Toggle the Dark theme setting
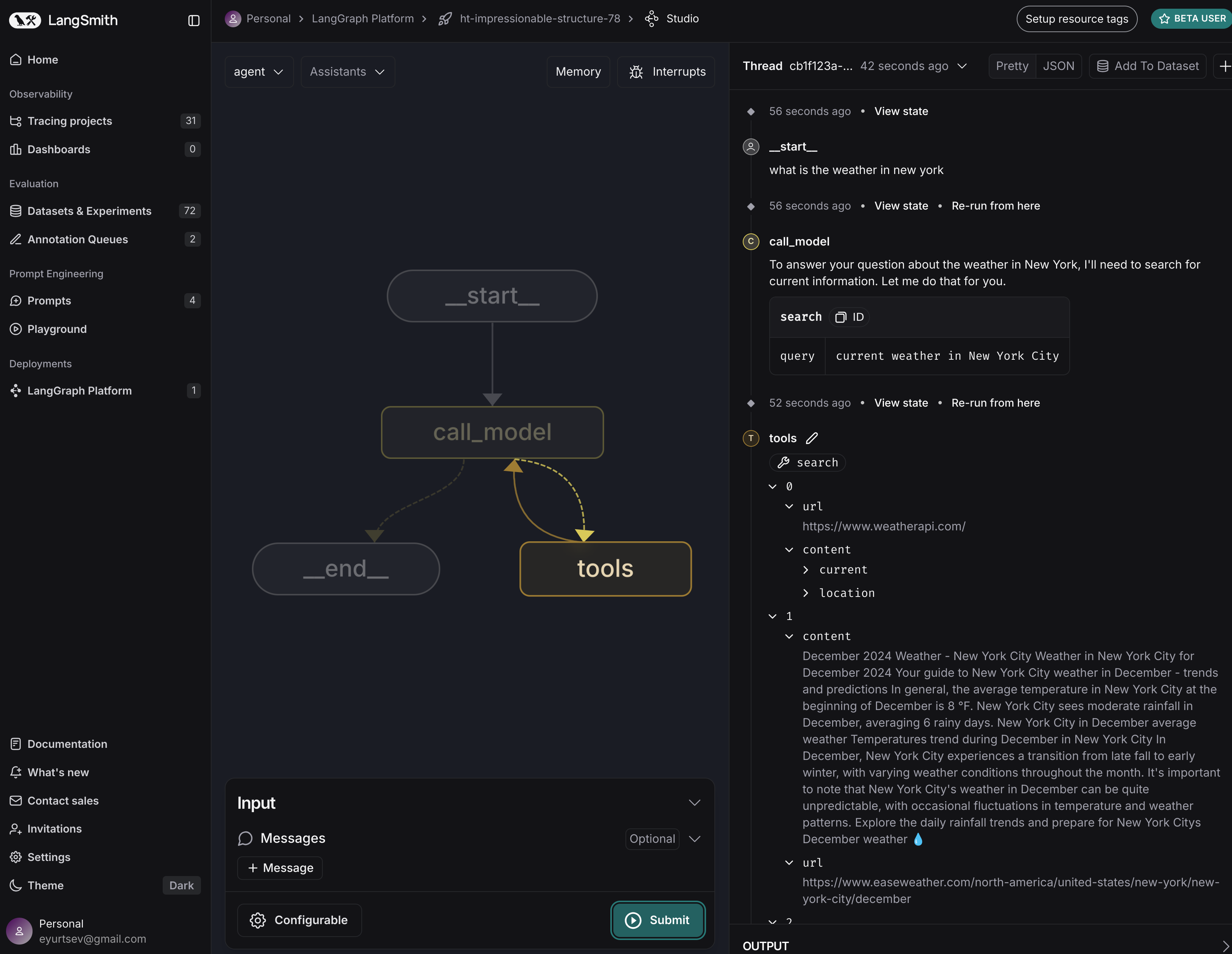Image resolution: width=1232 pixels, height=954 pixels. [181, 885]
